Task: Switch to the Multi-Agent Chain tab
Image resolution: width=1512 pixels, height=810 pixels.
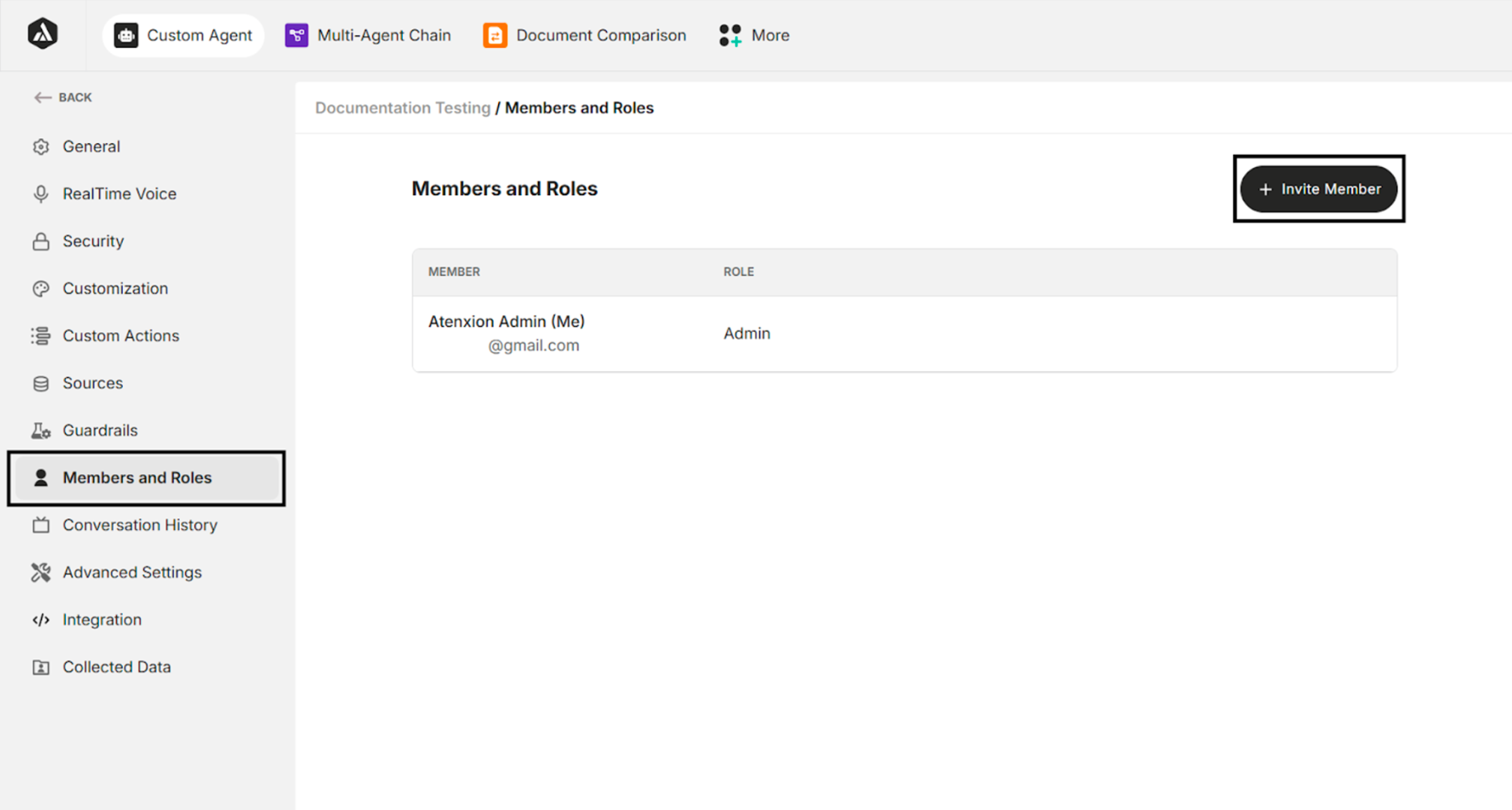Action: (x=367, y=35)
